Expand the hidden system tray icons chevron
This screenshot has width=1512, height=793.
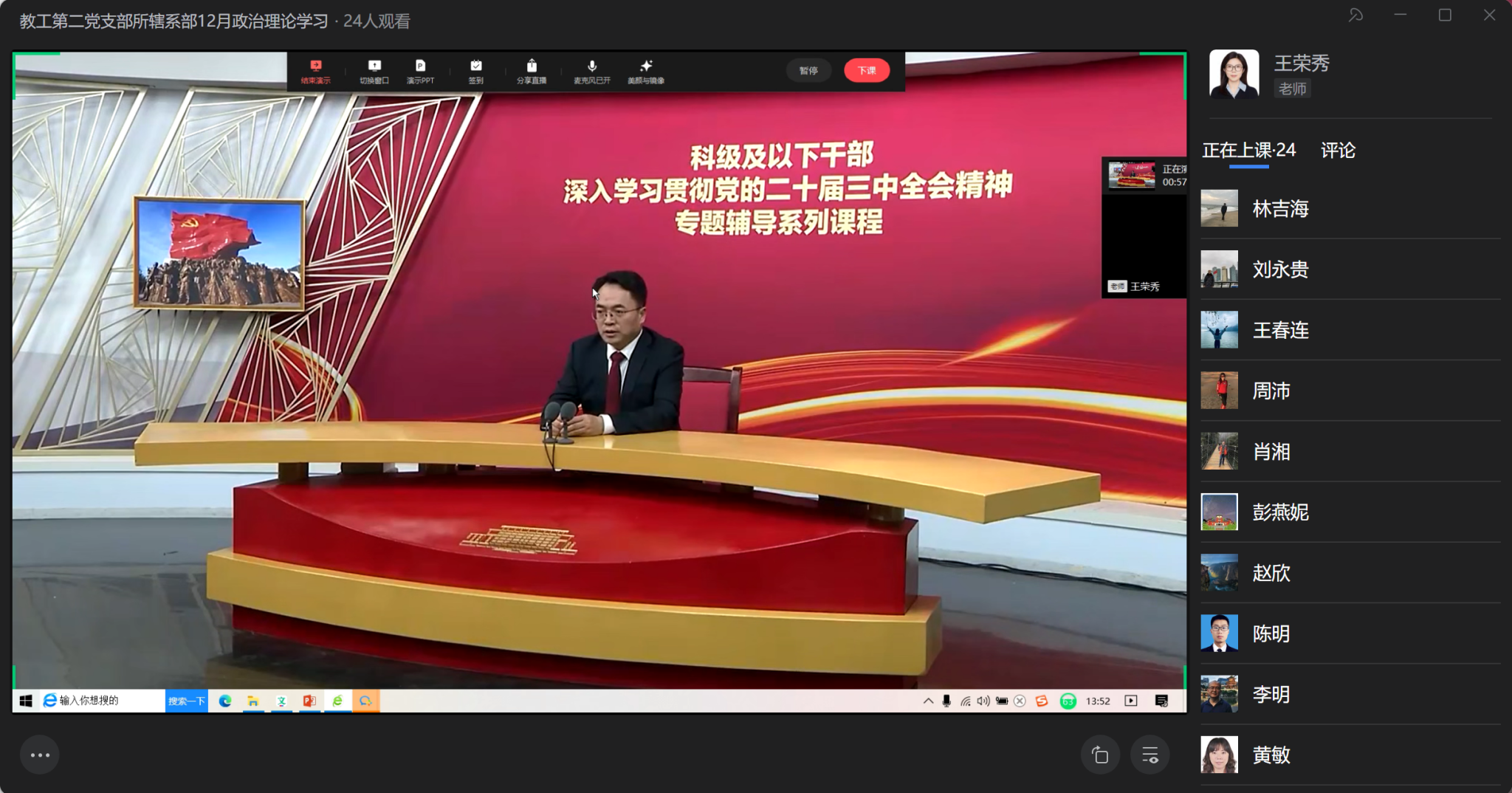pyautogui.click(x=928, y=701)
